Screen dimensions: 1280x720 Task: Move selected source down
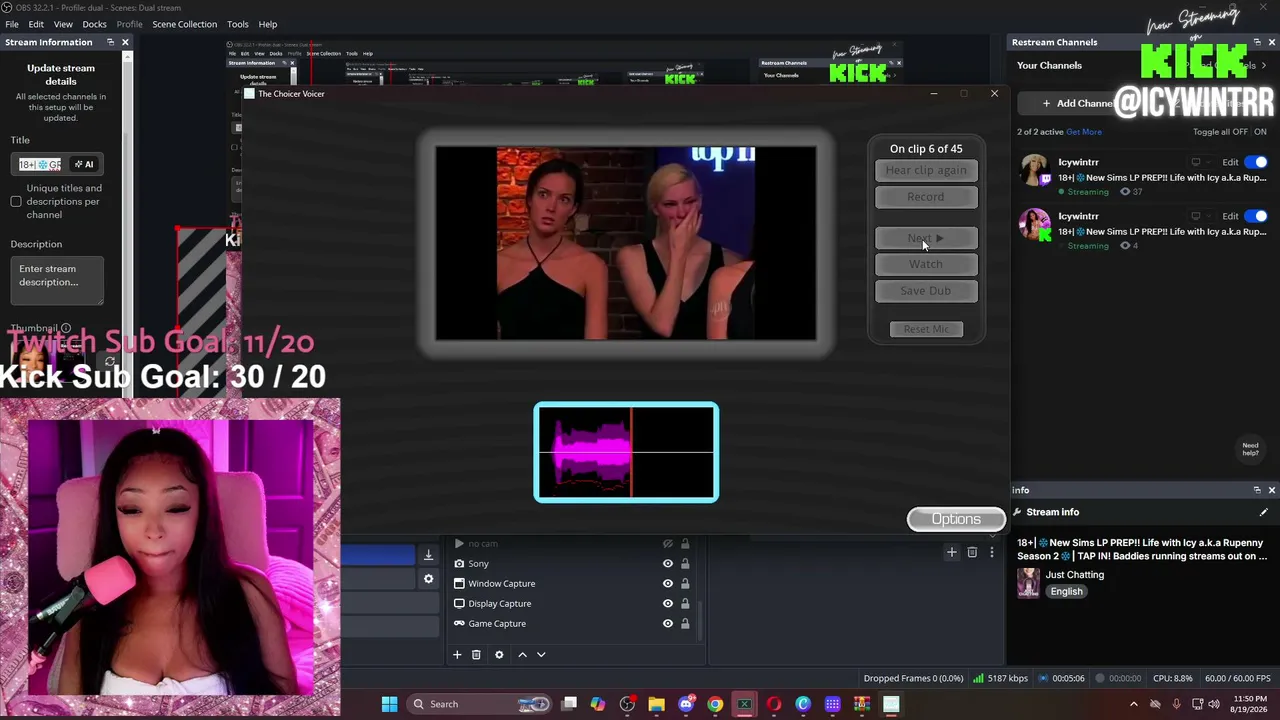[541, 655]
